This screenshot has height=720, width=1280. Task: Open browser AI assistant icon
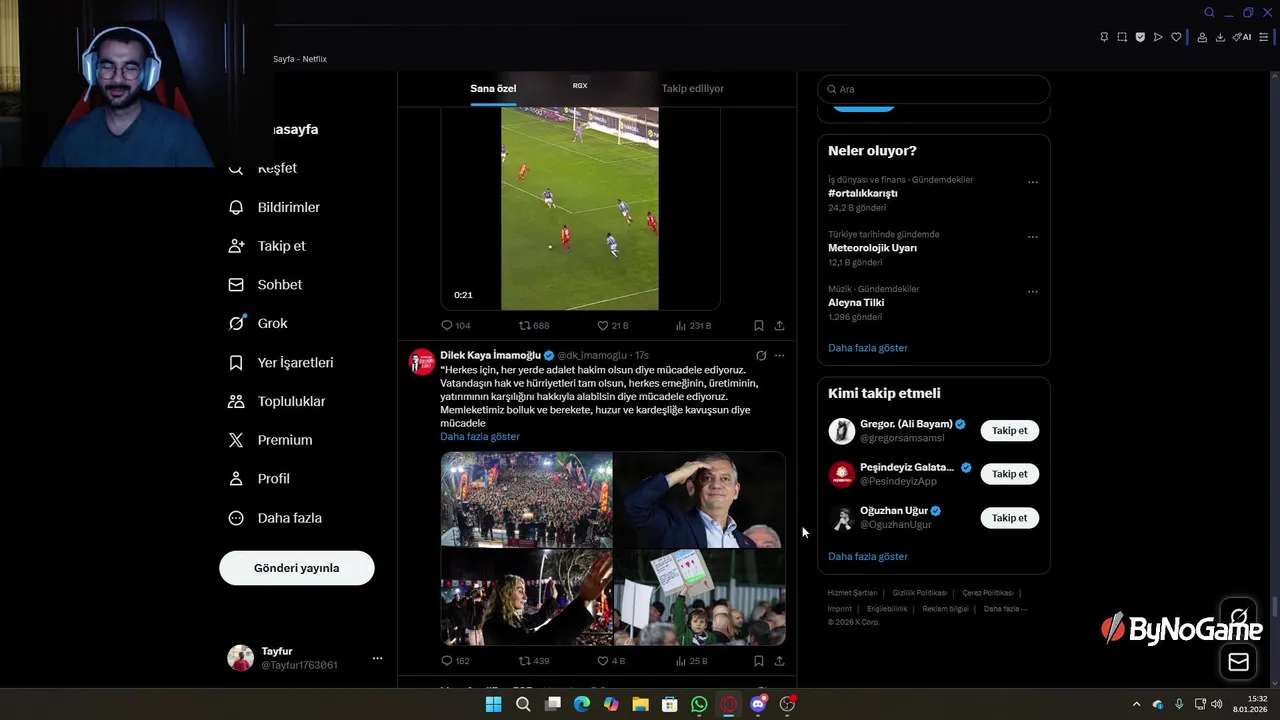click(x=1242, y=37)
